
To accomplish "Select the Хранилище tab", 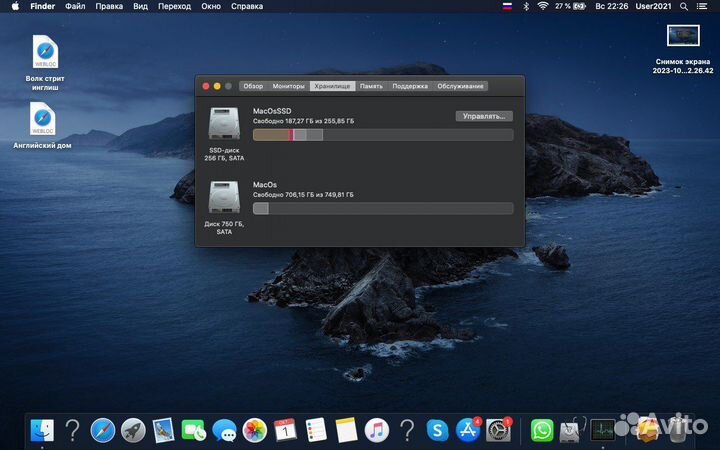I will [332, 86].
